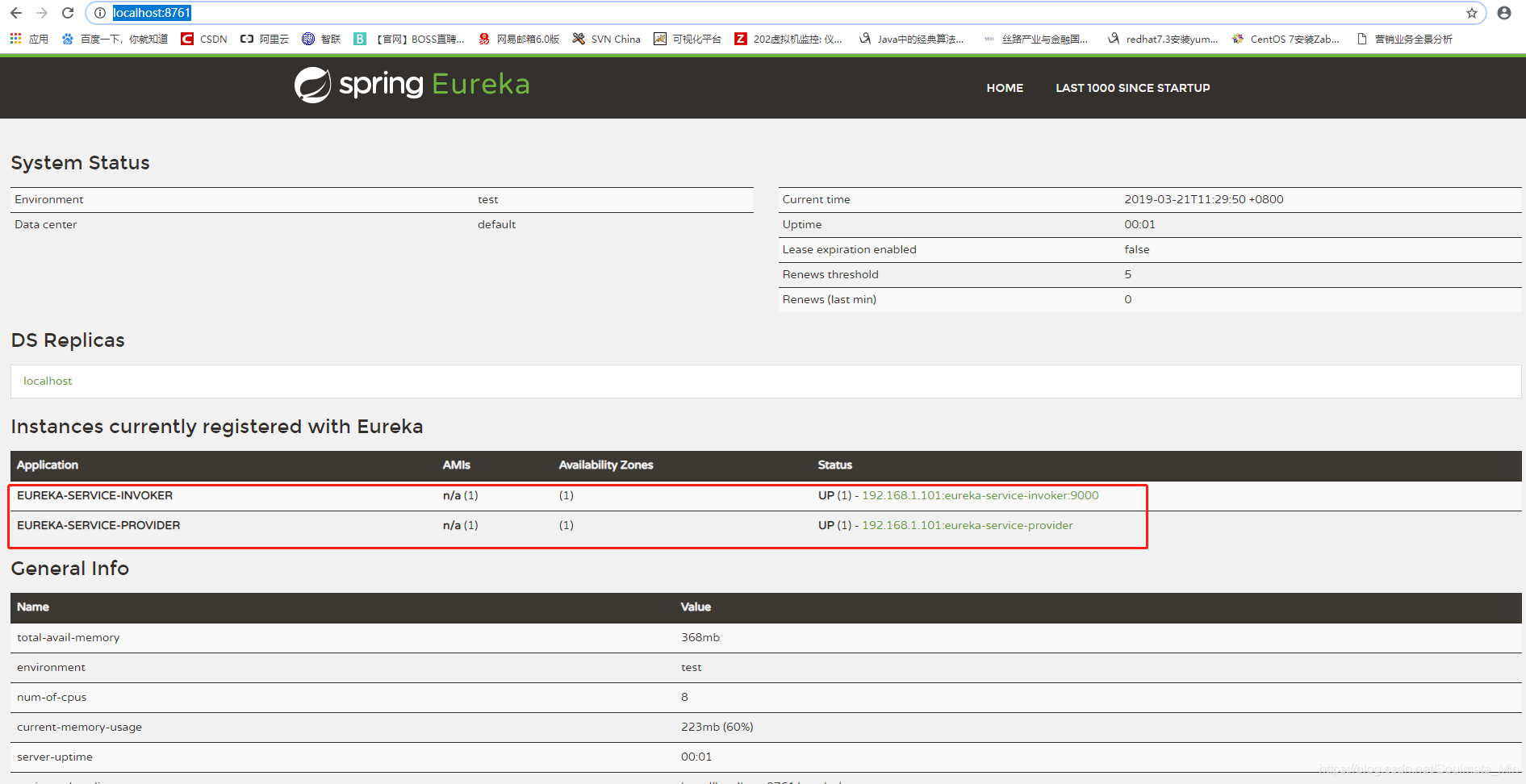The image size is (1526, 784).
Task: Open the 202虚拟机监控 Zabbix bookmark
Action: click(788, 39)
